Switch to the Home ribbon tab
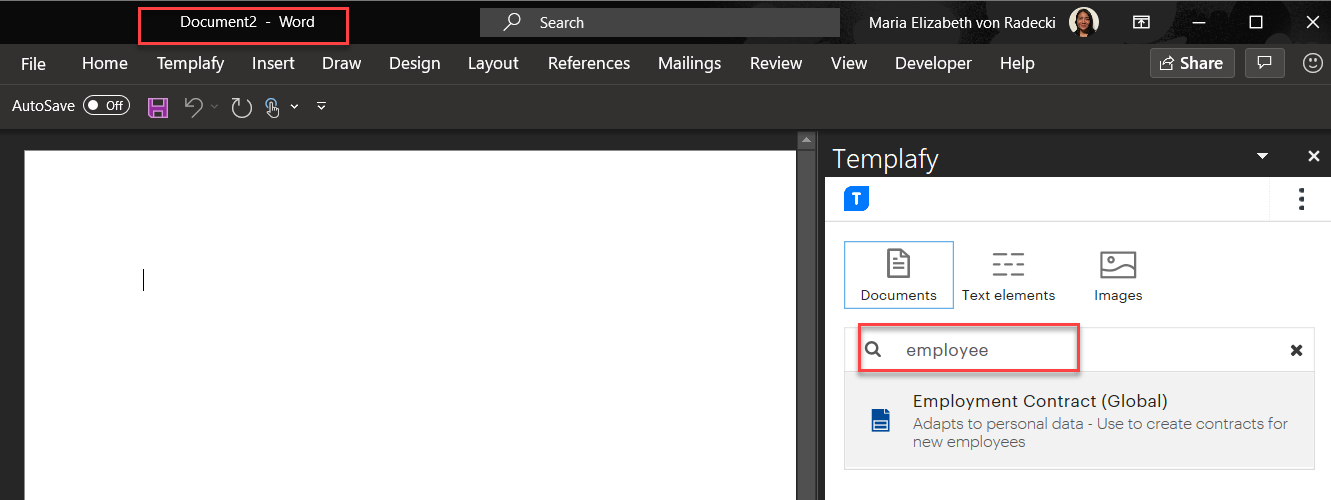Screen dimensions: 1331x500 click(105, 63)
